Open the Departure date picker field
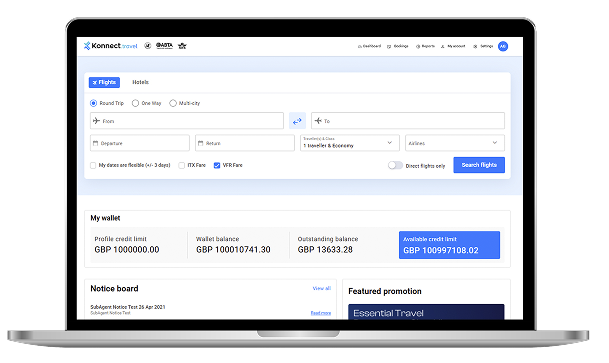This screenshot has width=609, height=363. click(140, 143)
